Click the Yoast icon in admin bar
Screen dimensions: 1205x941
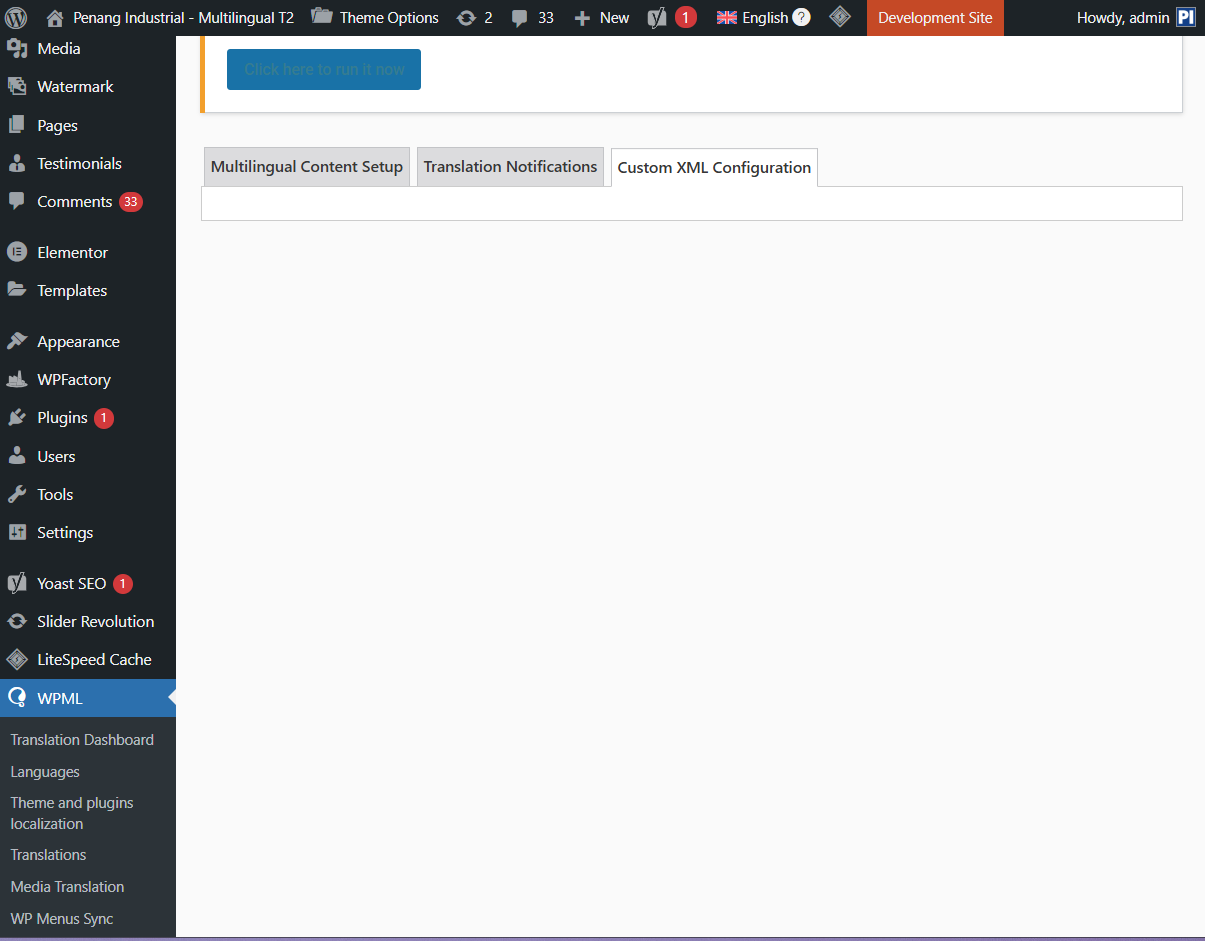(x=657, y=18)
